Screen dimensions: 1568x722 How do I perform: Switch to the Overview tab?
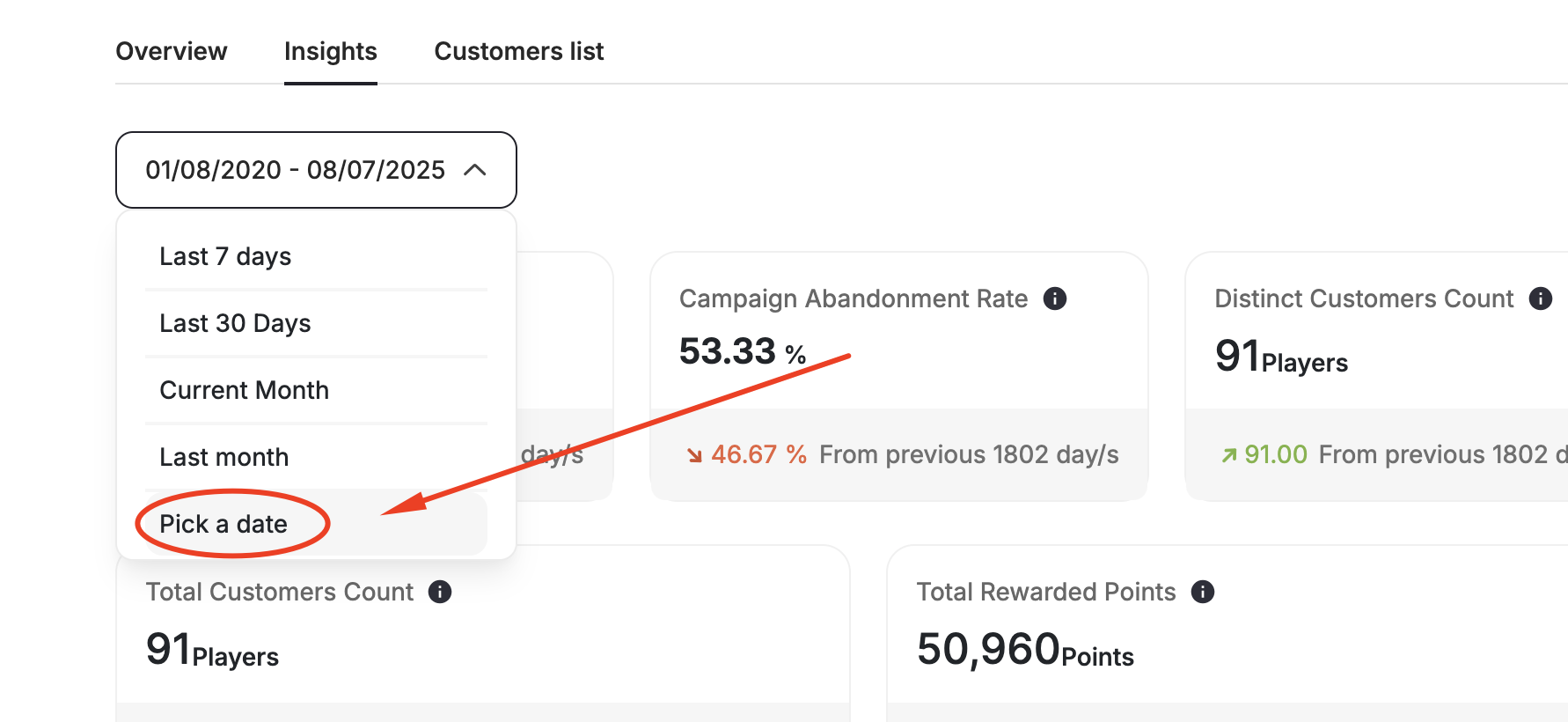pos(172,51)
